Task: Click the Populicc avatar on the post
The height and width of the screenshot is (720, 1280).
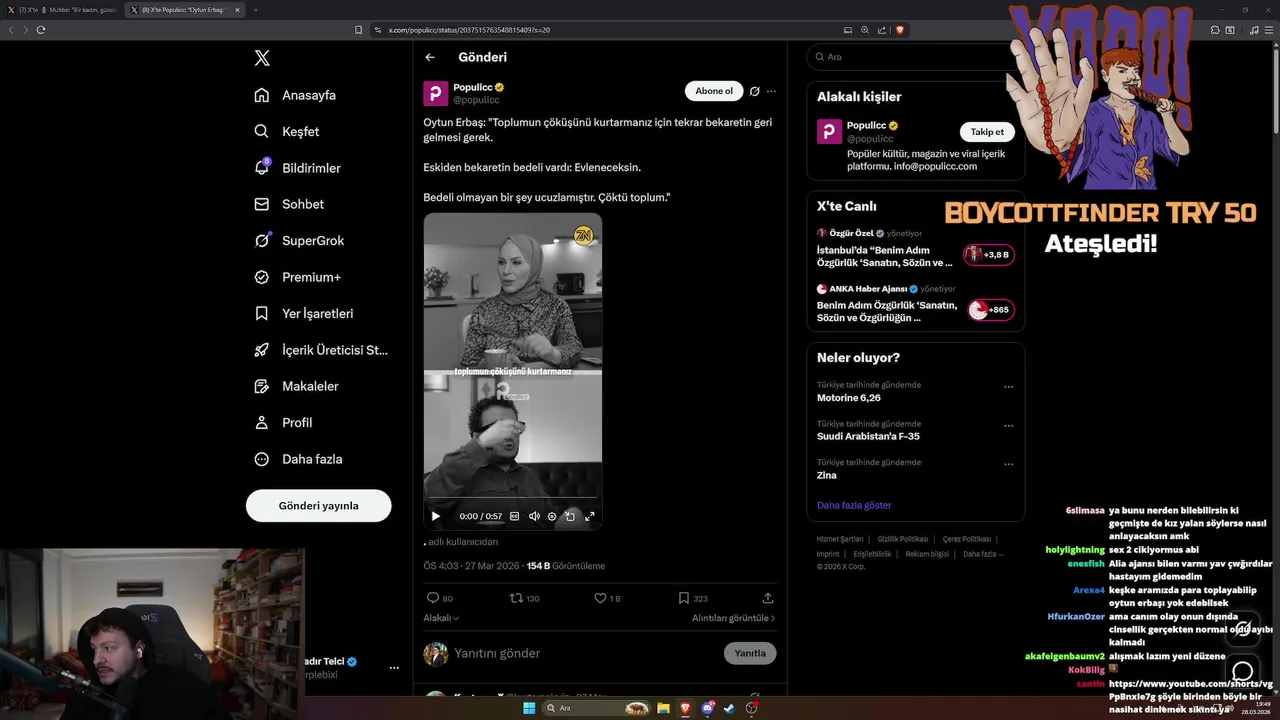Action: click(435, 94)
